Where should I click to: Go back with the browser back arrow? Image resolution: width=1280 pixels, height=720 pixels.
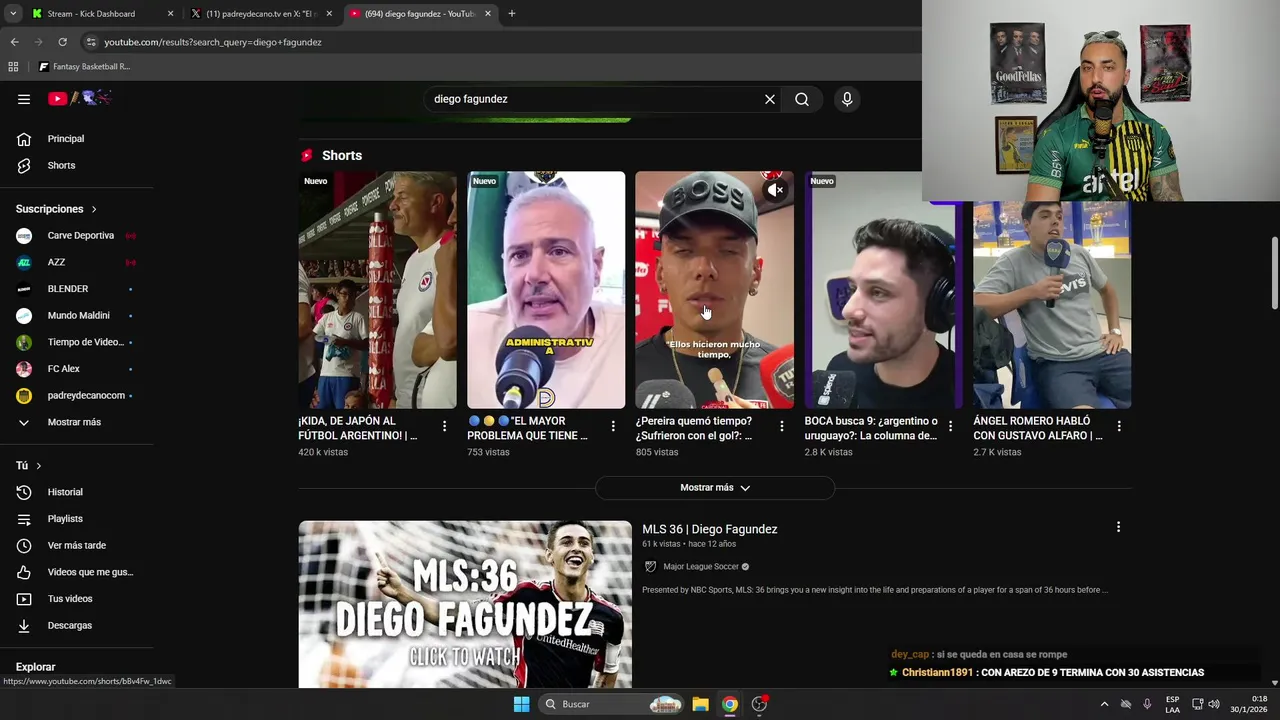pyautogui.click(x=14, y=42)
